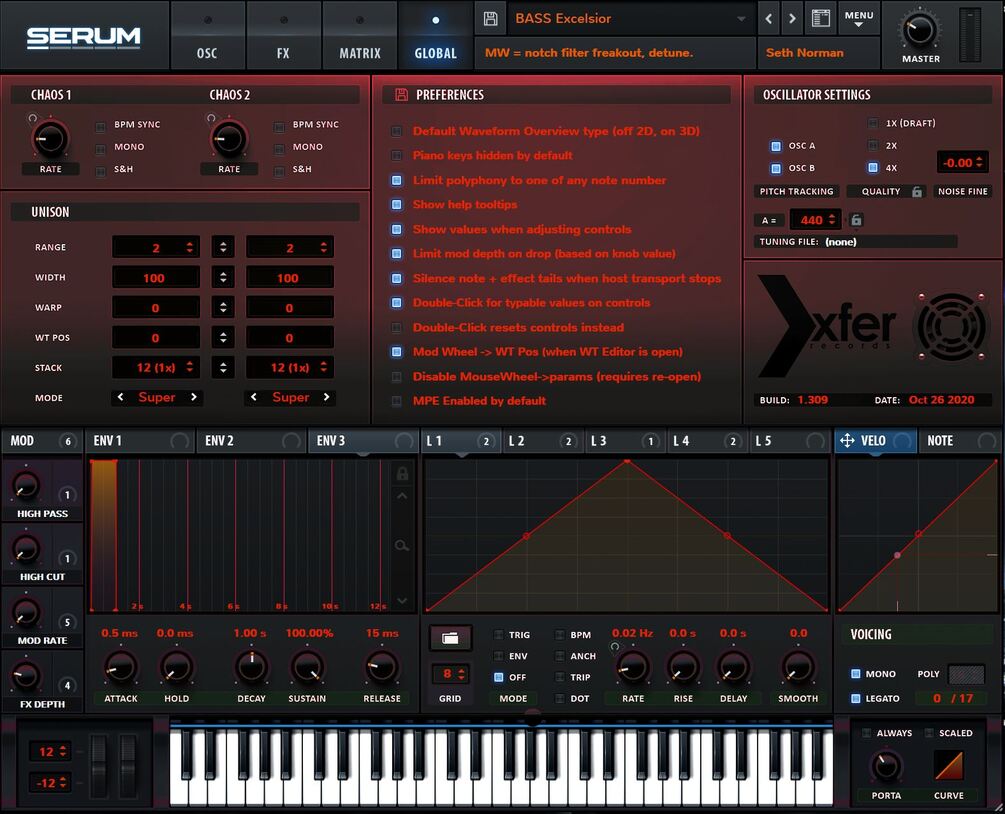
Task: Adjust the A= 440 tuning stepper
Action: [832, 220]
